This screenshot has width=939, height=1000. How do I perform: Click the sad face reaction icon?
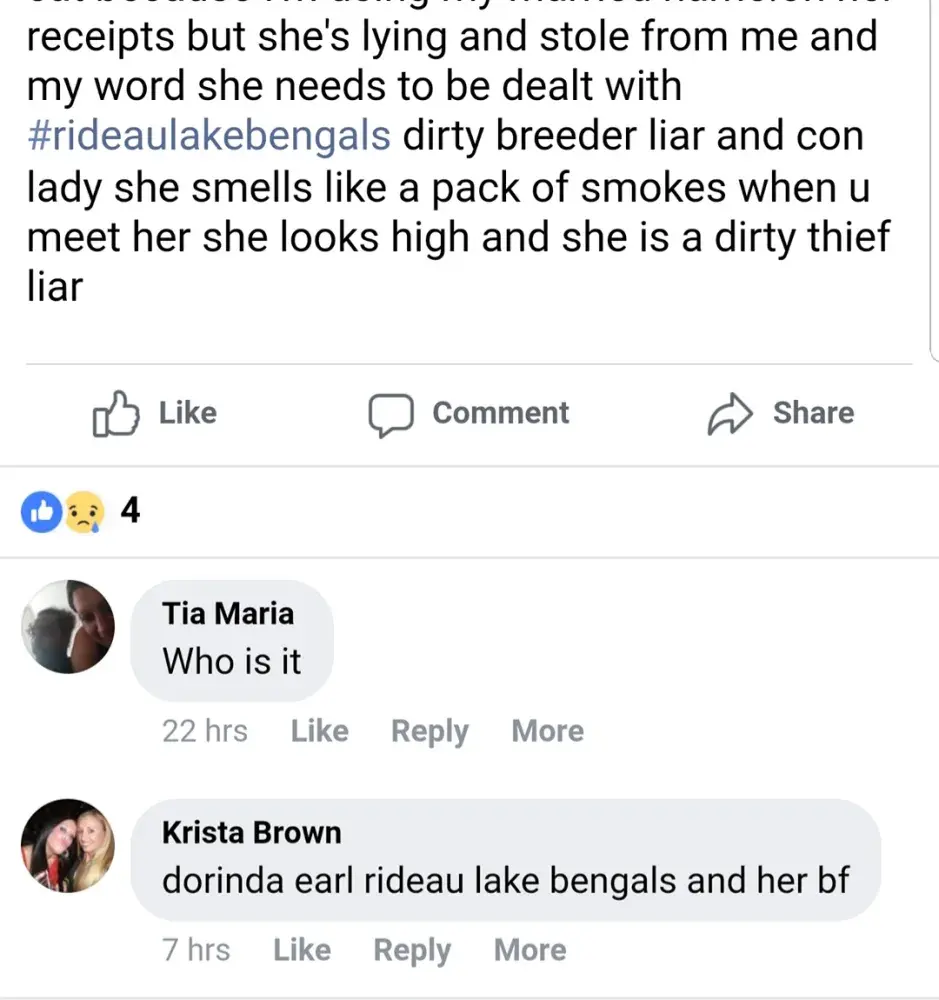[x=82, y=513]
